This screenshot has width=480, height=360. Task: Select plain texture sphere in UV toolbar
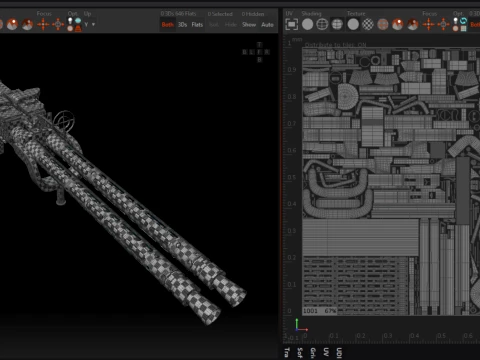[x=353, y=24]
